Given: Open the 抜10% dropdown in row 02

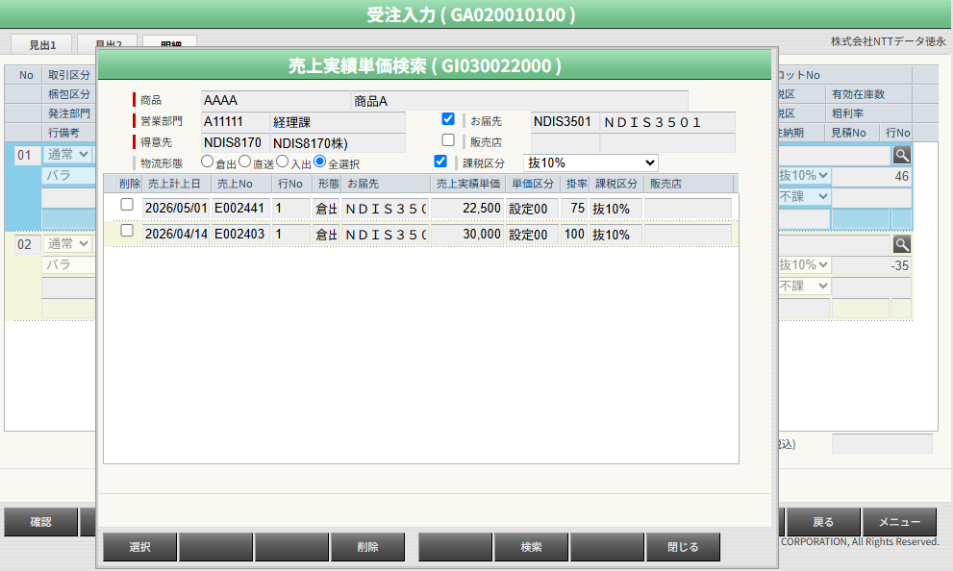Looking at the screenshot, I should tap(803, 265).
